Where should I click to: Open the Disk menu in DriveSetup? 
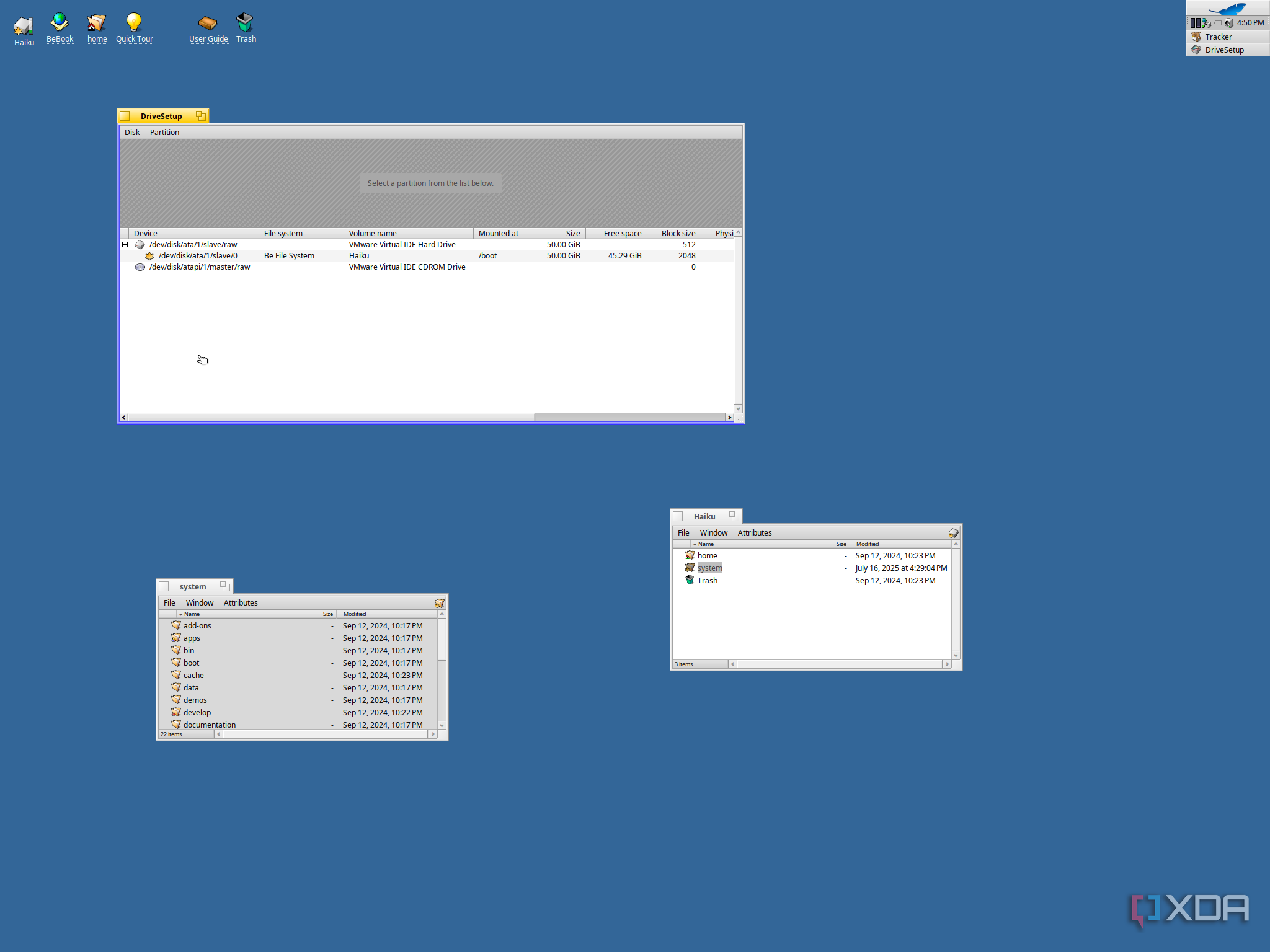(132, 133)
